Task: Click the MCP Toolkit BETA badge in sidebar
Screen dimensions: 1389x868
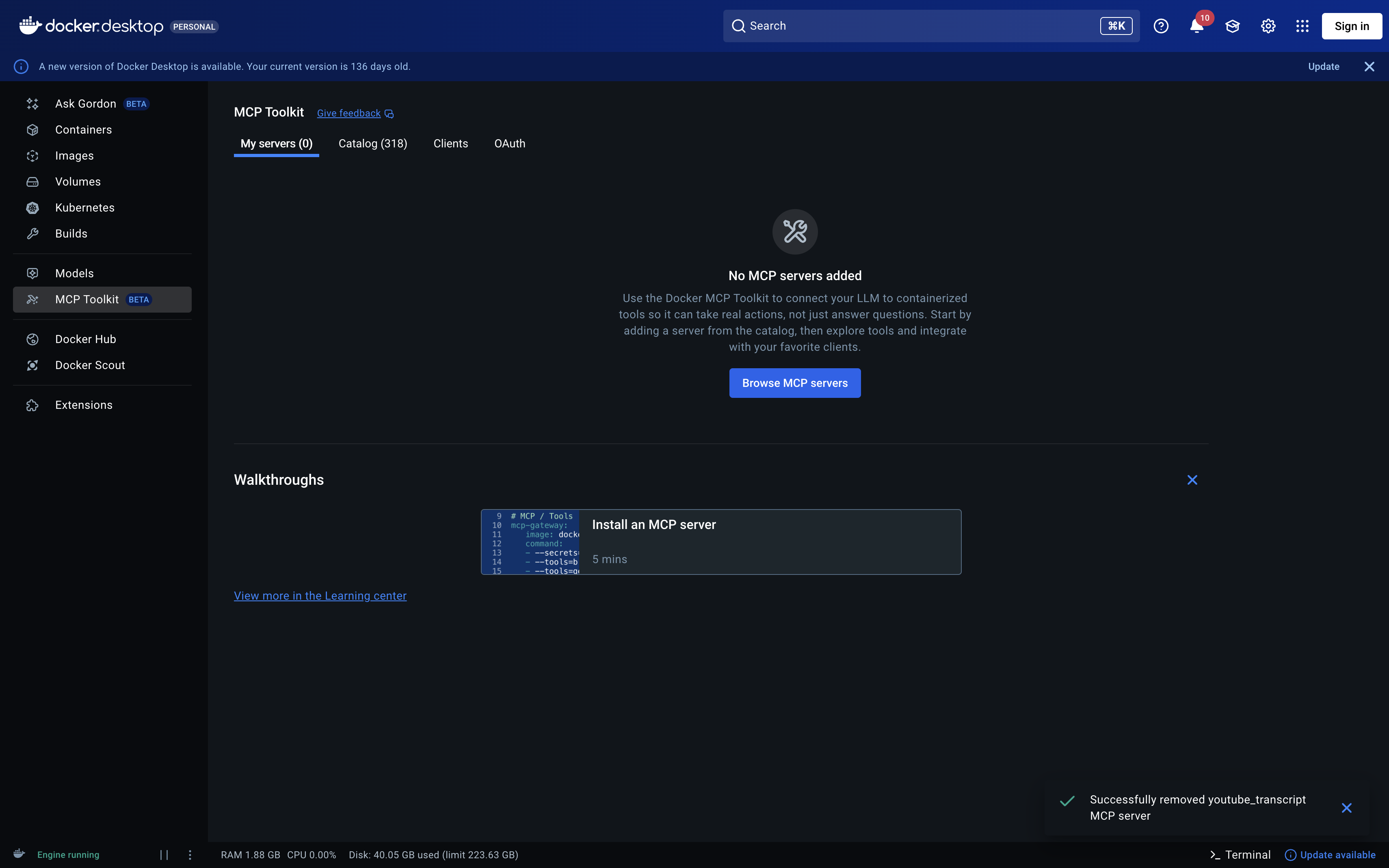Action: pyautogui.click(x=138, y=300)
